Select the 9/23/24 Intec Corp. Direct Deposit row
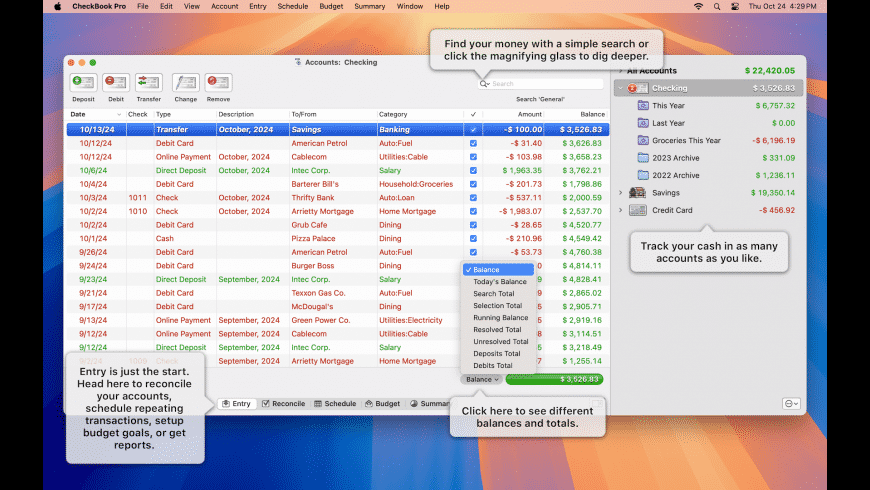Image resolution: width=870 pixels, height=490 pixels. pyautogui.click(x=338, y=280)
